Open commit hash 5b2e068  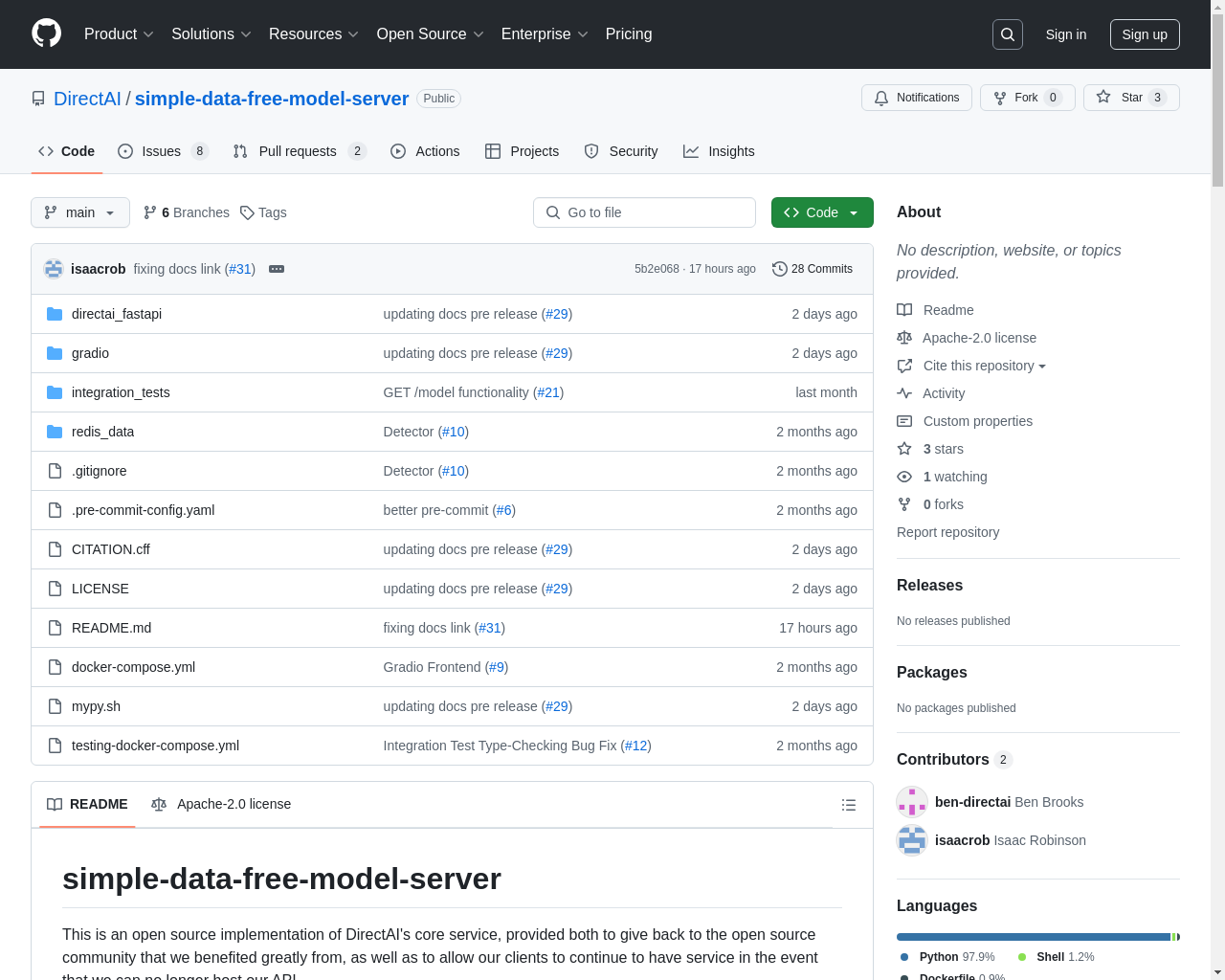point(657,269)
